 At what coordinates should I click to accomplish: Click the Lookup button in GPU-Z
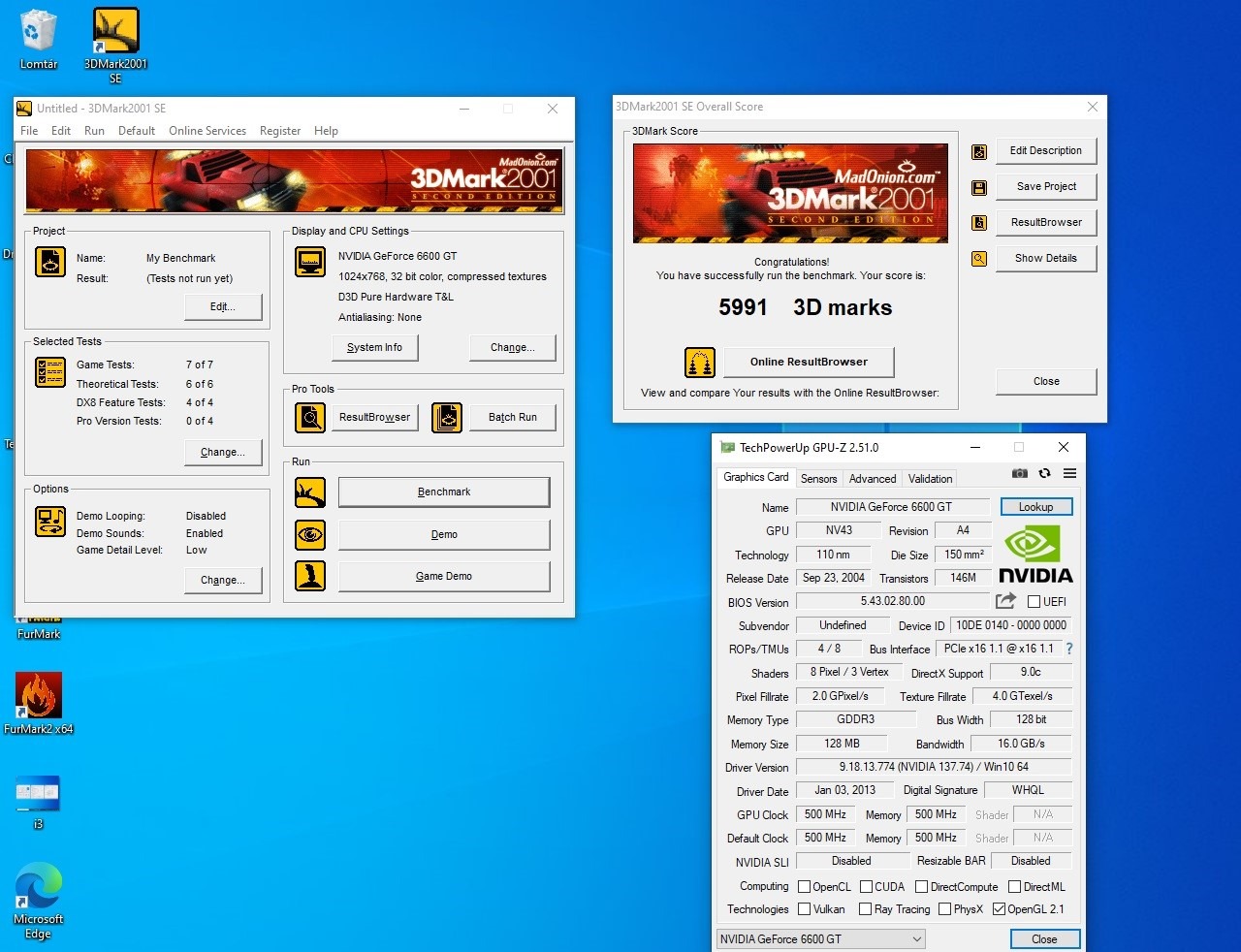coord(1035,507)
